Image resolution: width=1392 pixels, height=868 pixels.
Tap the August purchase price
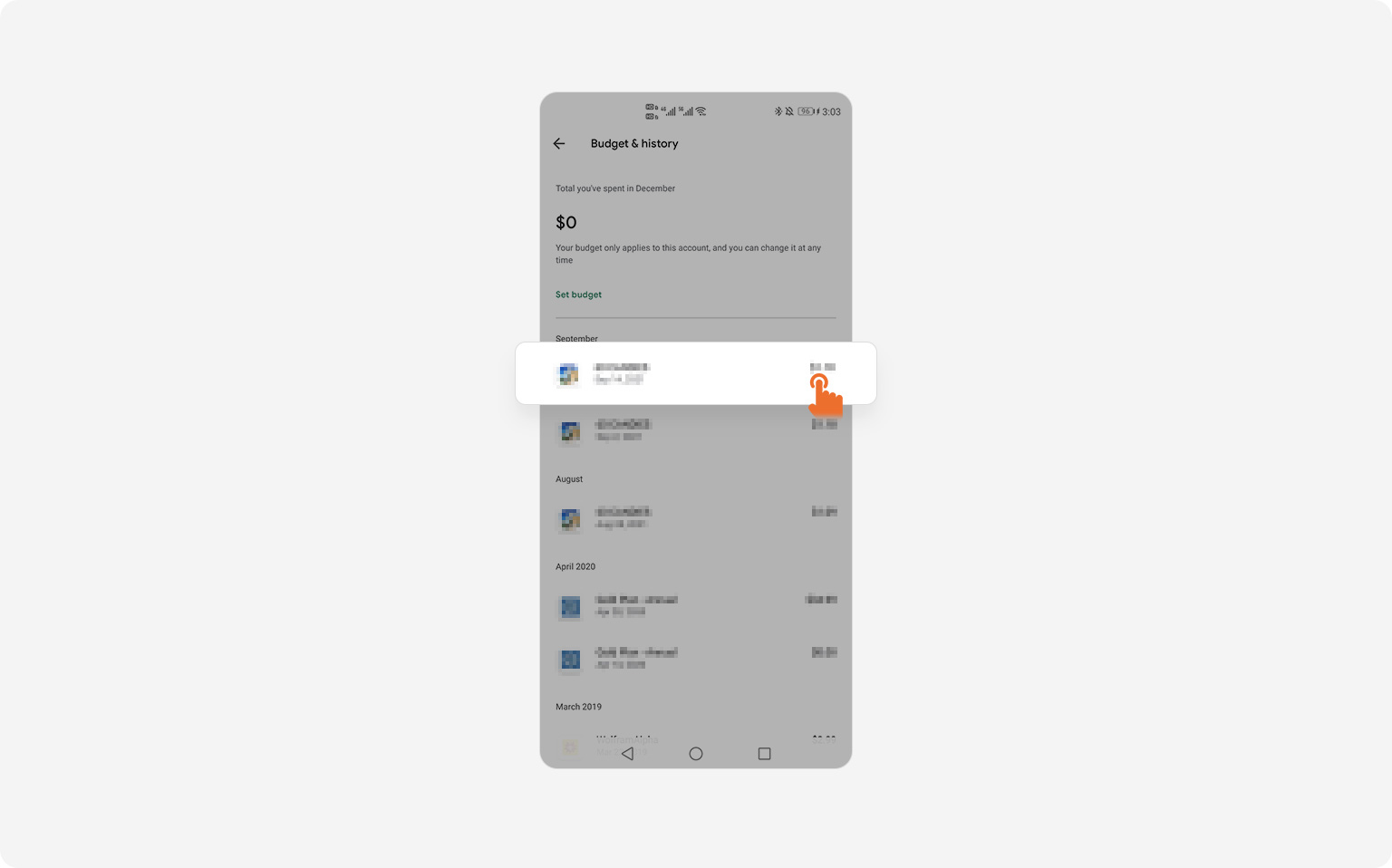coord(824,512)
